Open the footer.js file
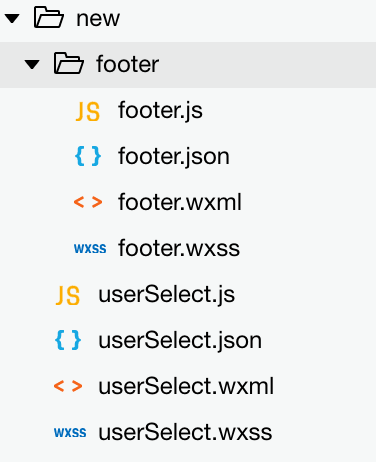 160,111
